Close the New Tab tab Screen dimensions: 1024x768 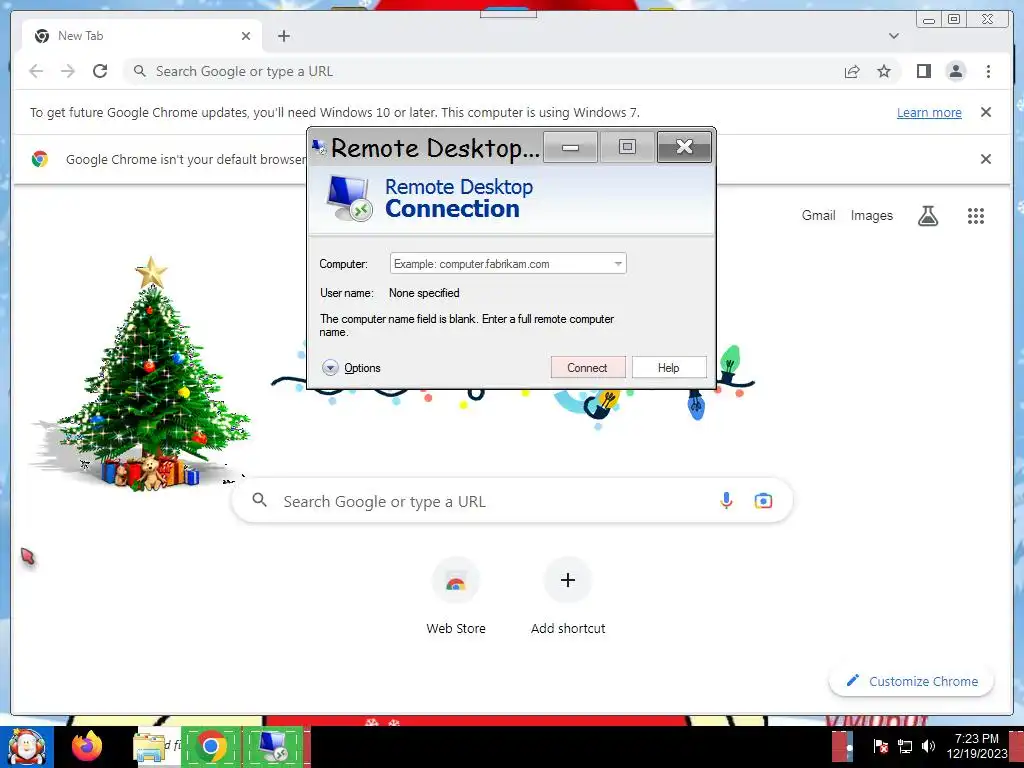(246, 36)
